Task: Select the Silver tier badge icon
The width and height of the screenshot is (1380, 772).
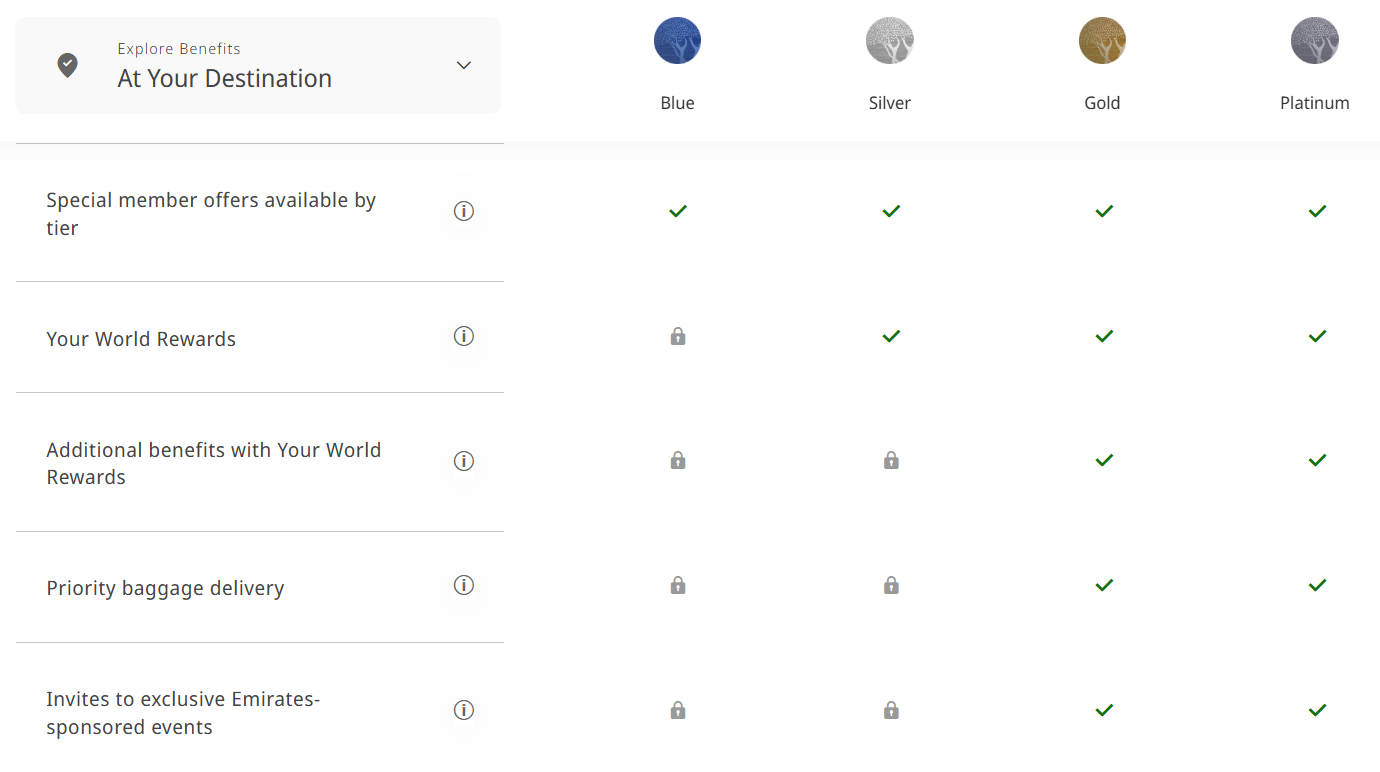Action: 890,41
